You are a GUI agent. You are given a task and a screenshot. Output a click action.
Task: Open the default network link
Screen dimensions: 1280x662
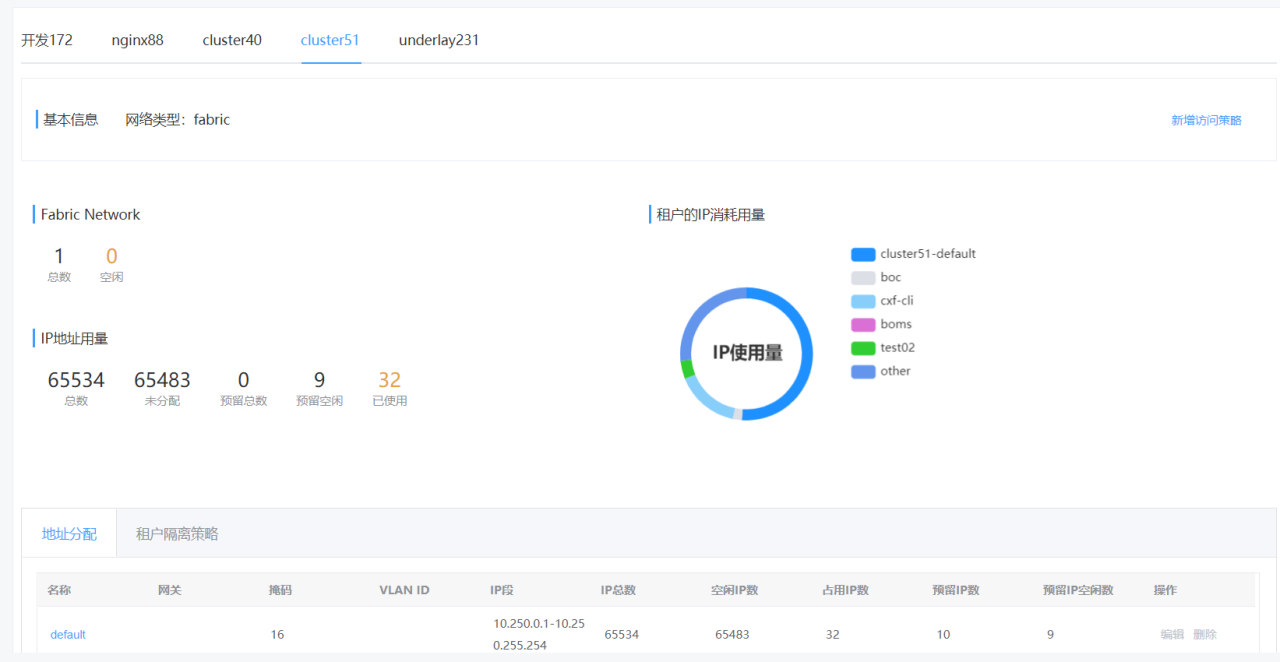tap(68, 634)
